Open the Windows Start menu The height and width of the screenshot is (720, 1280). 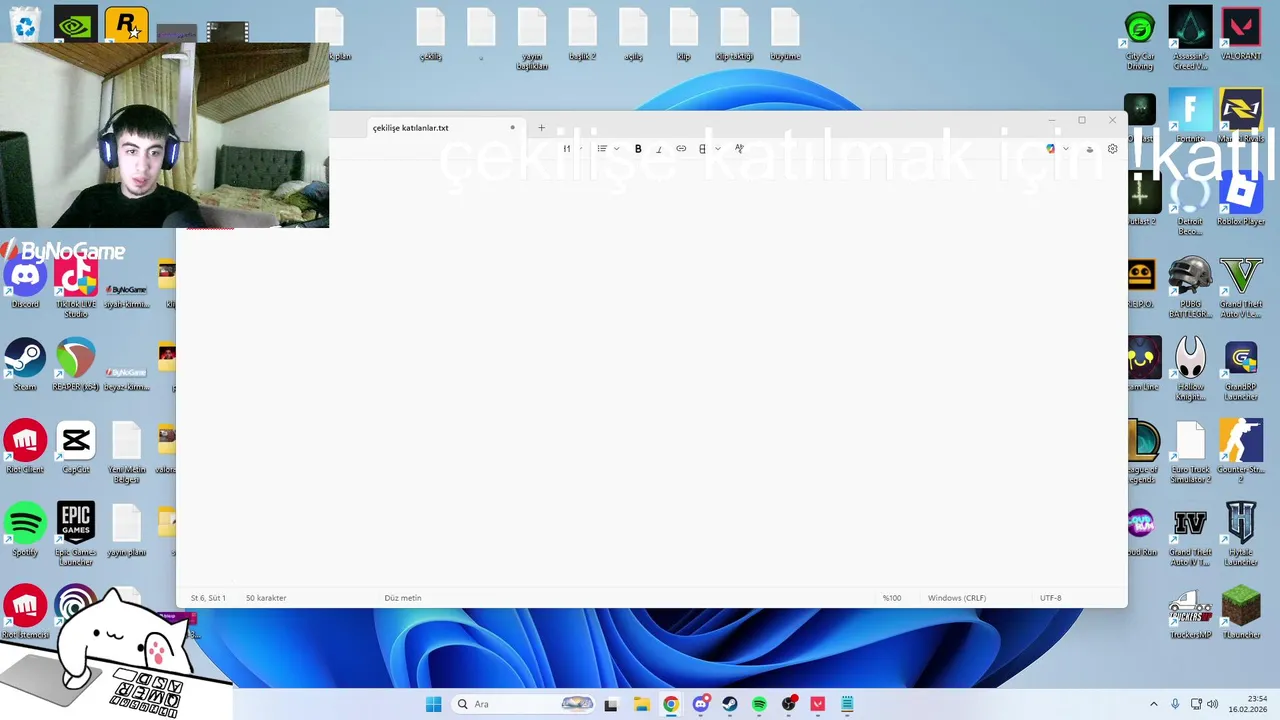(x=433, y=704)
